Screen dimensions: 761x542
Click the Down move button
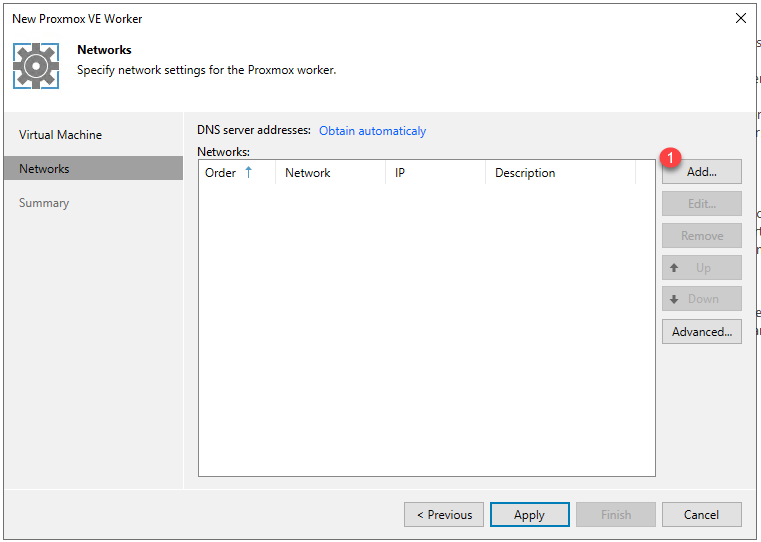pyautogui.click(x=701, y=299)
